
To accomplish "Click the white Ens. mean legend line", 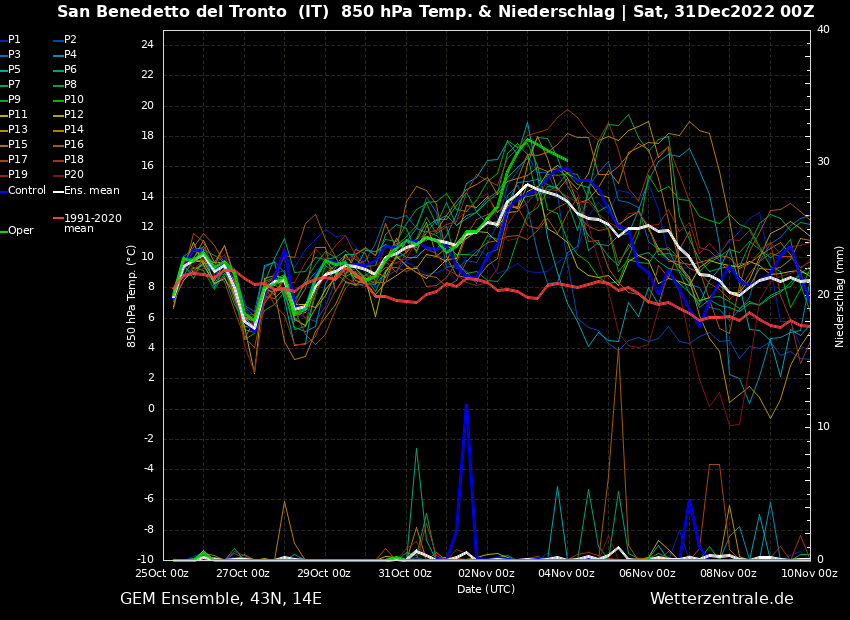I will (58, 191).
